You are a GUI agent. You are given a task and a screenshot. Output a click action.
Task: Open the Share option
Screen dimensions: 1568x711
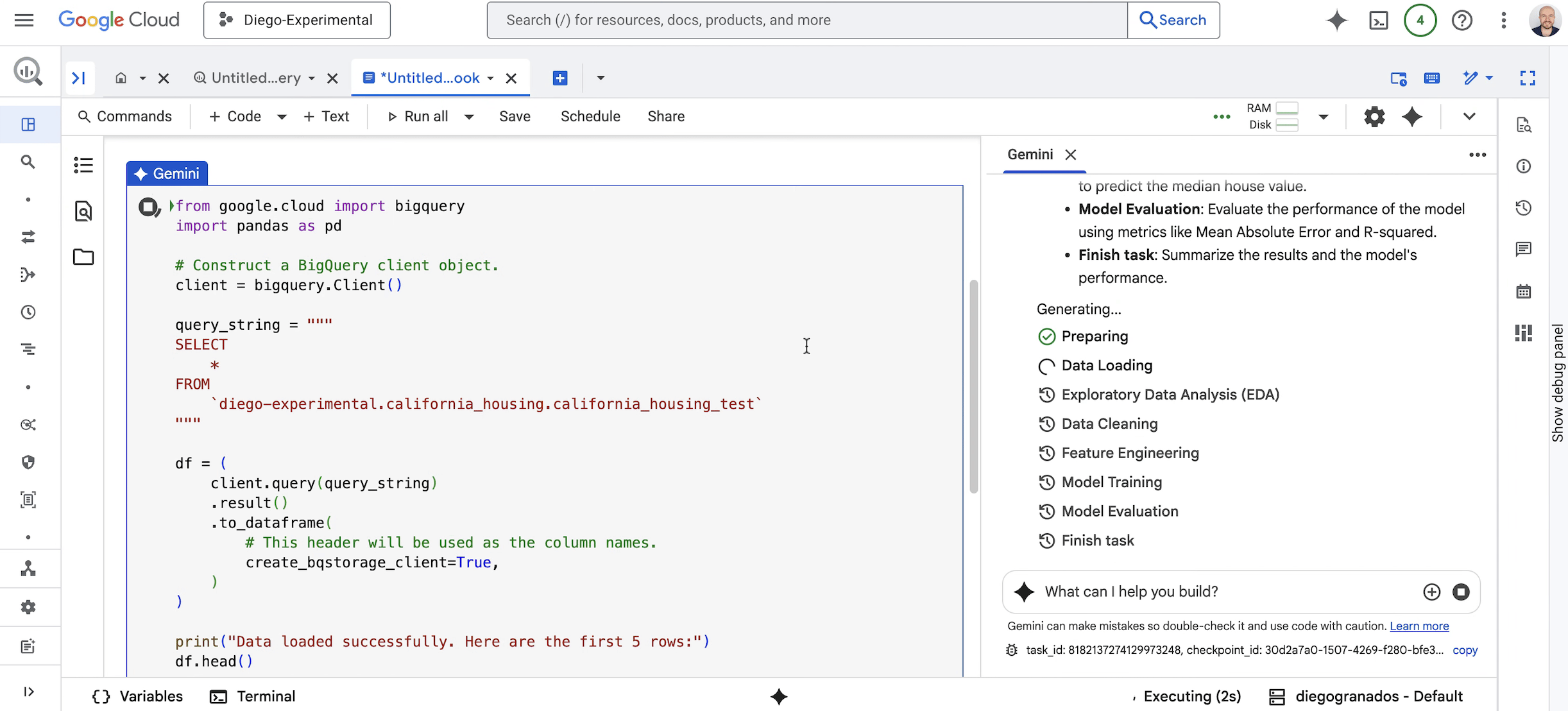[666, 116]
